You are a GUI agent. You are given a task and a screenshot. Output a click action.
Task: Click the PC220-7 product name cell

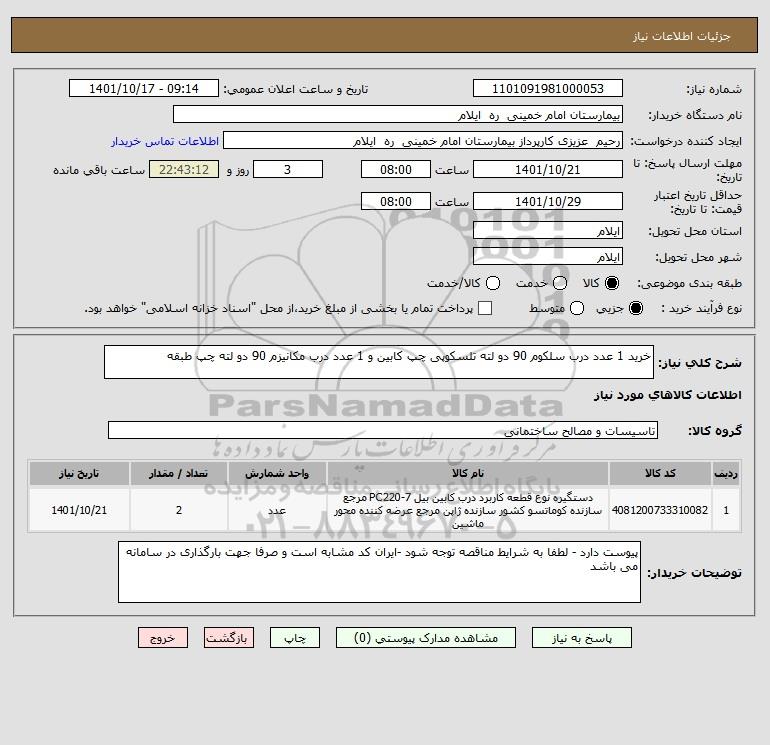coord(468,510)
